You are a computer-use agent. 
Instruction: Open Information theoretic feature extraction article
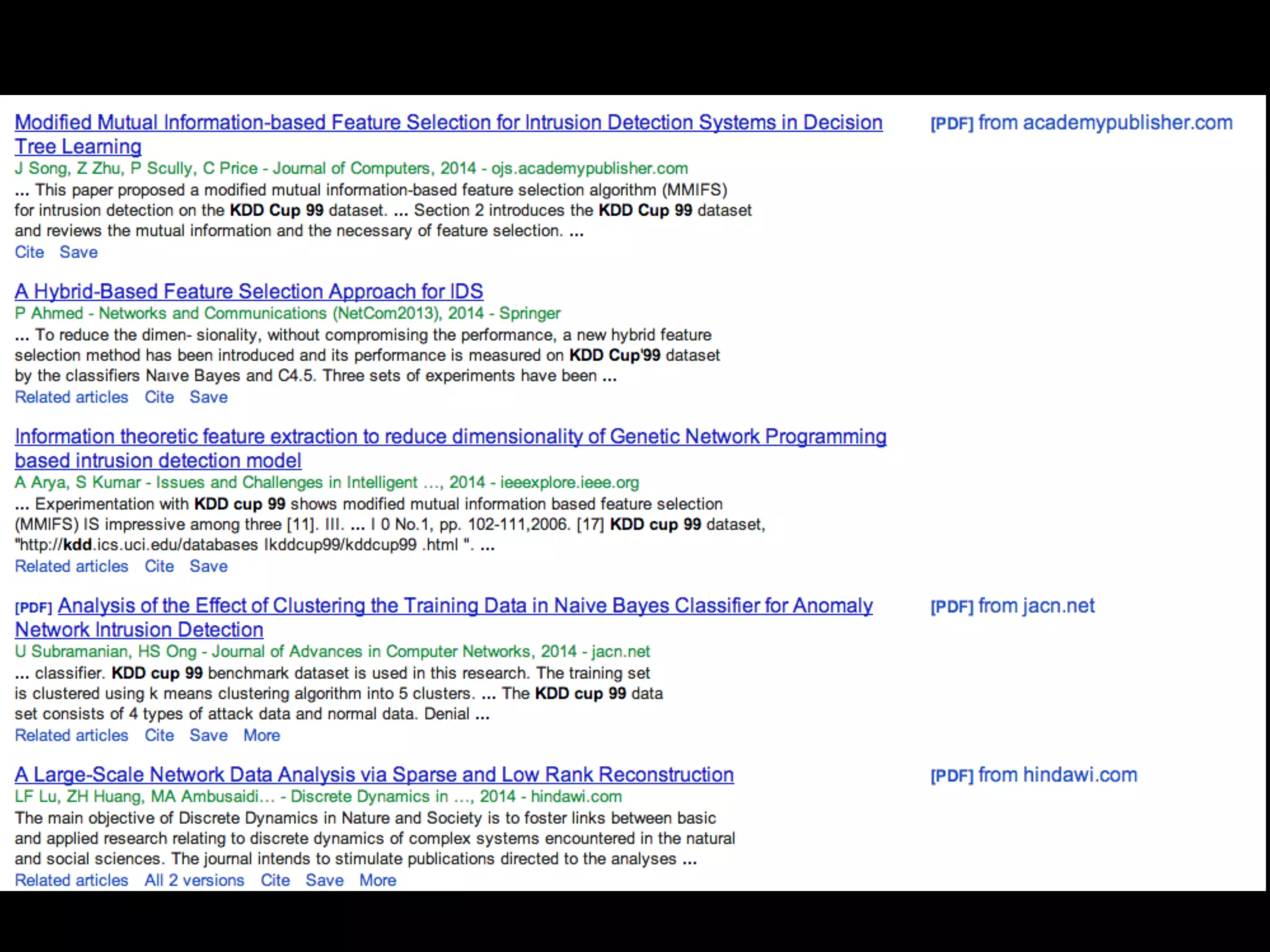tap(450, 437)
